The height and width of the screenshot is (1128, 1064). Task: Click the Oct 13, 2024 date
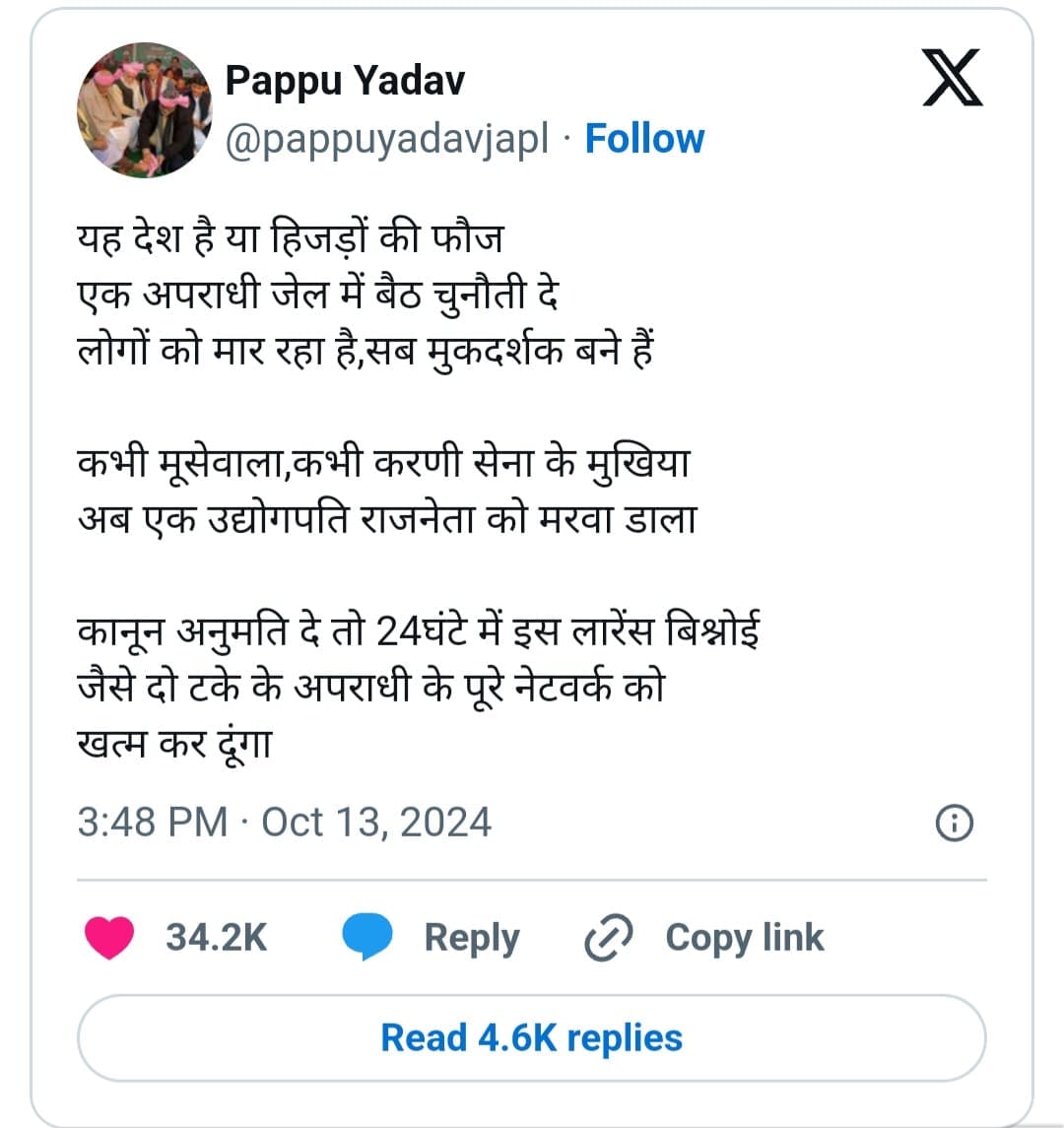coord(376,823)
